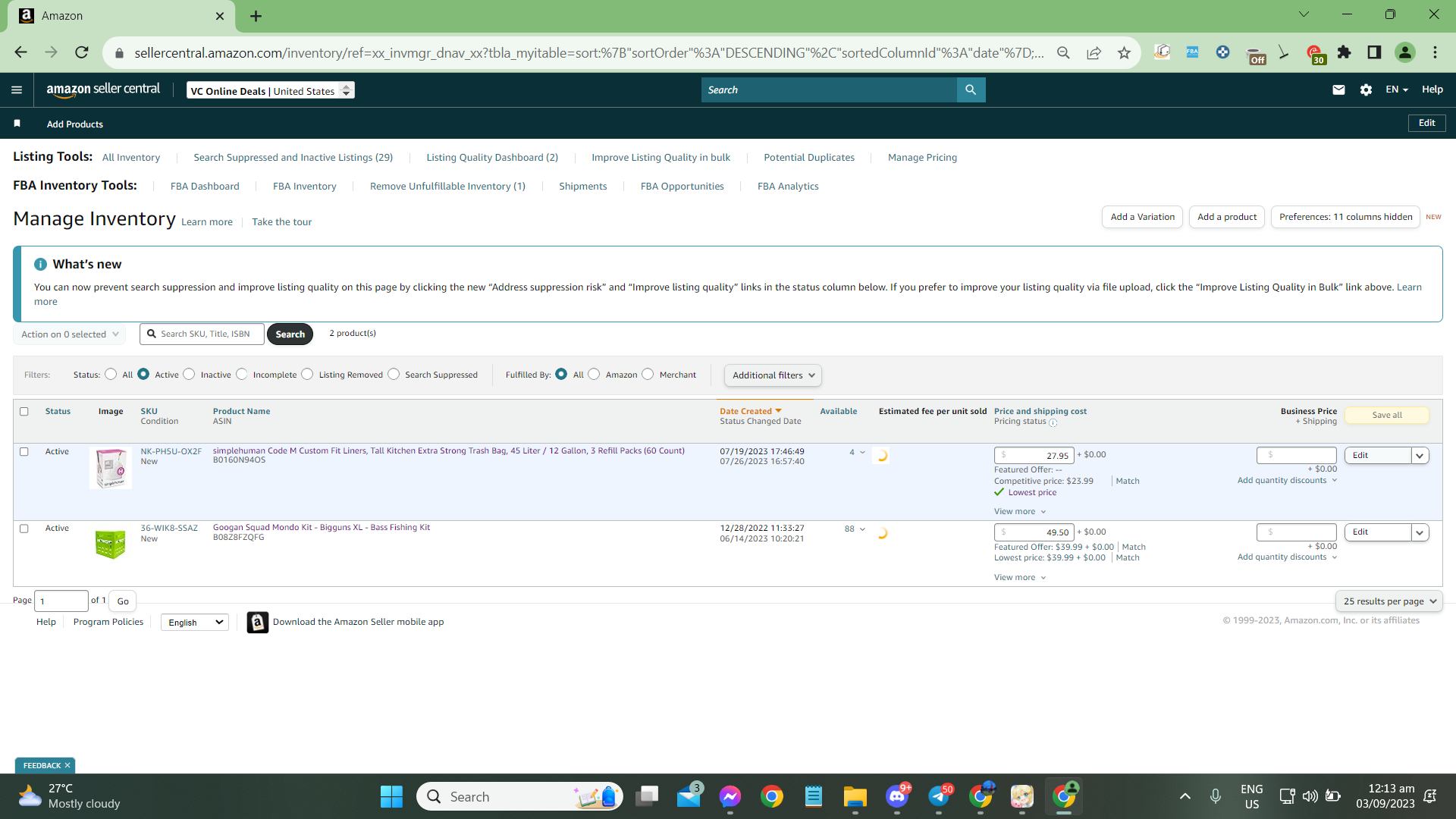This screenshot has height=819, width=1456.
Task: Click the share page icon in address bar
Action: coord(1094,52)
